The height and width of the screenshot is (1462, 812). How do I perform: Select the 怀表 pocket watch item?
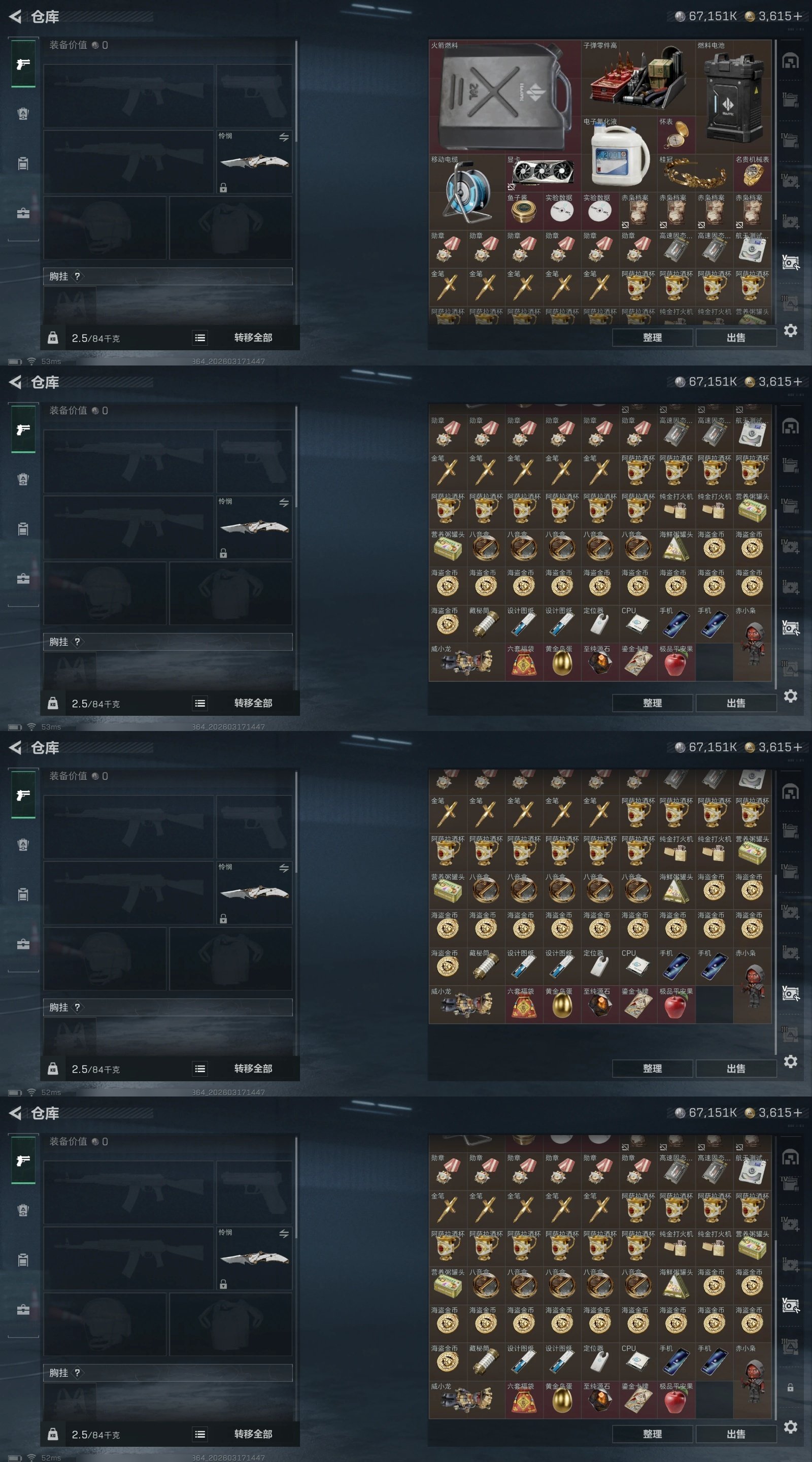pyautogui.click(x=676, y=135)
